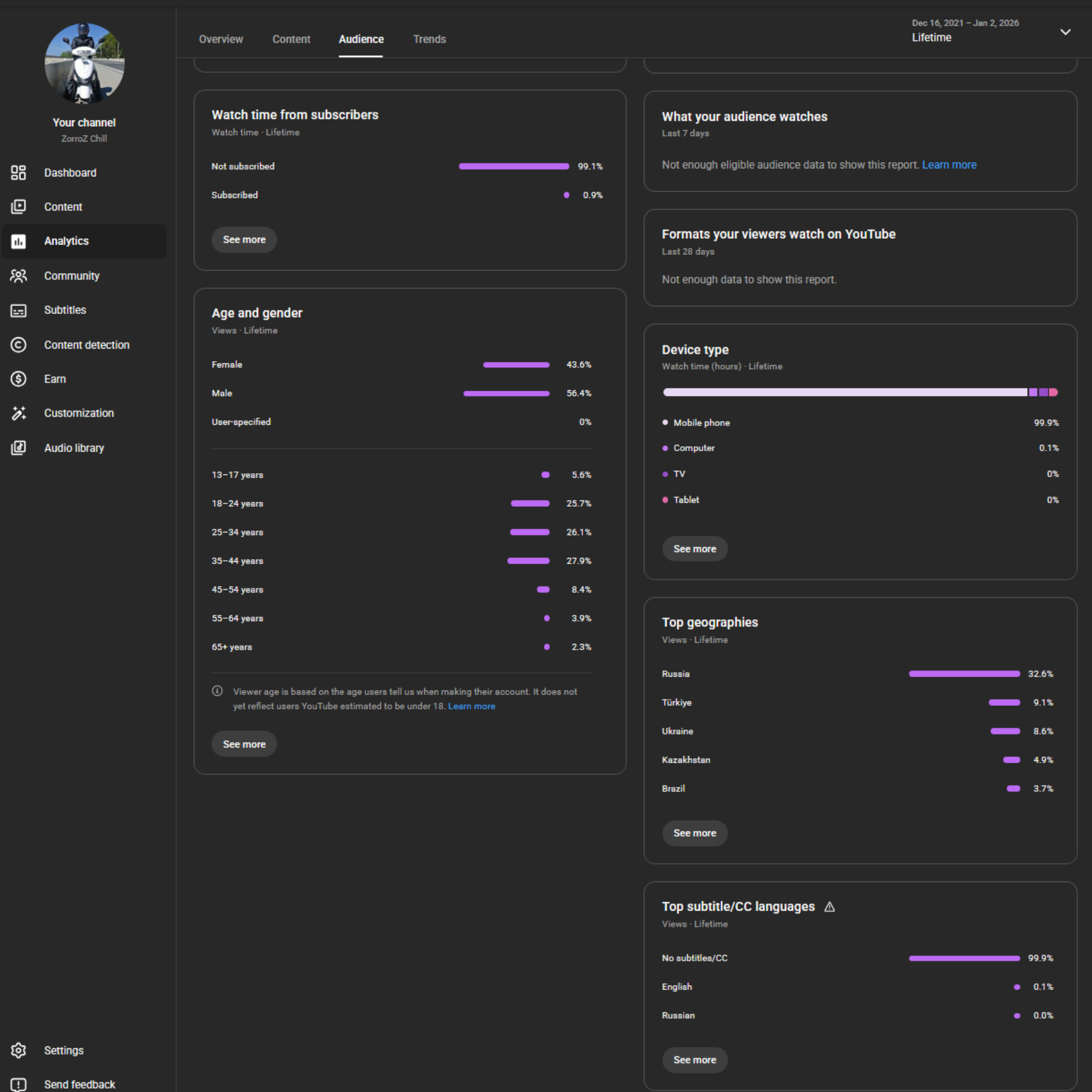Viewport: 1092px width, 1092px height.
Task: Click the Dashboard grid icon
Action: coord(18,172)
